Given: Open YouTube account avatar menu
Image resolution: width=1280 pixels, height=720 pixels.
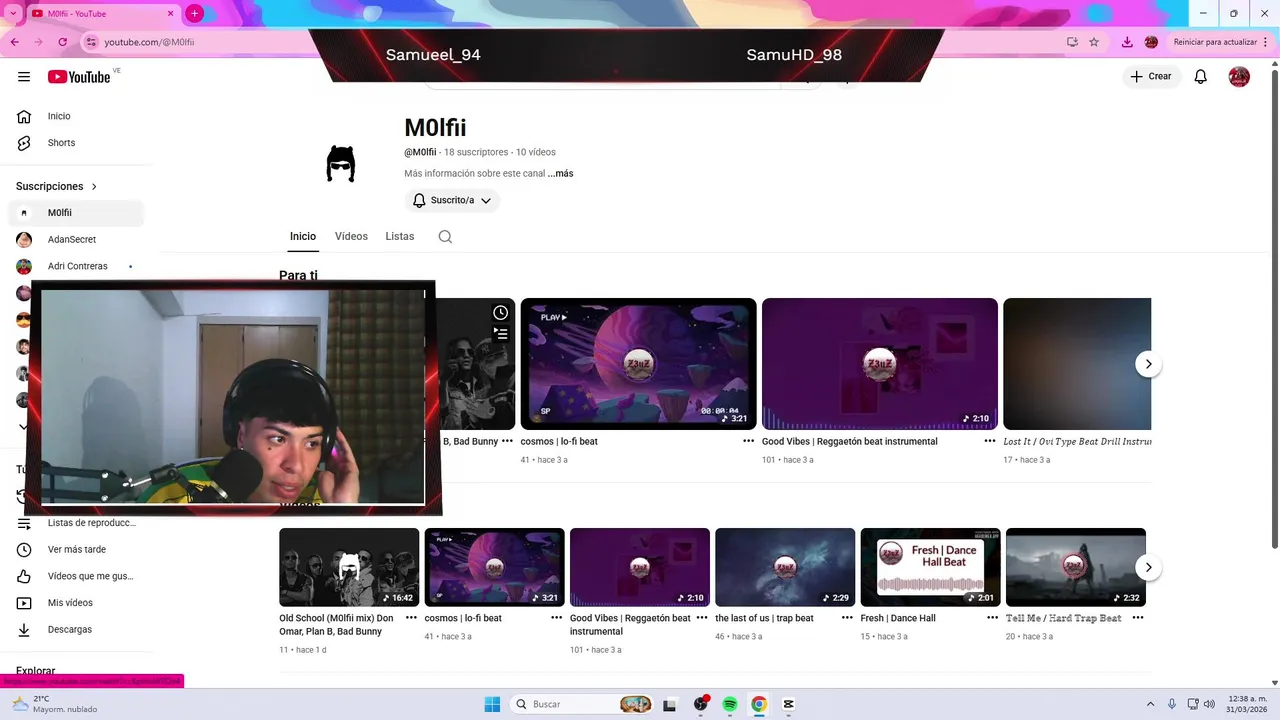Looking at the screenshot, I should click(x=1239, y=77).
